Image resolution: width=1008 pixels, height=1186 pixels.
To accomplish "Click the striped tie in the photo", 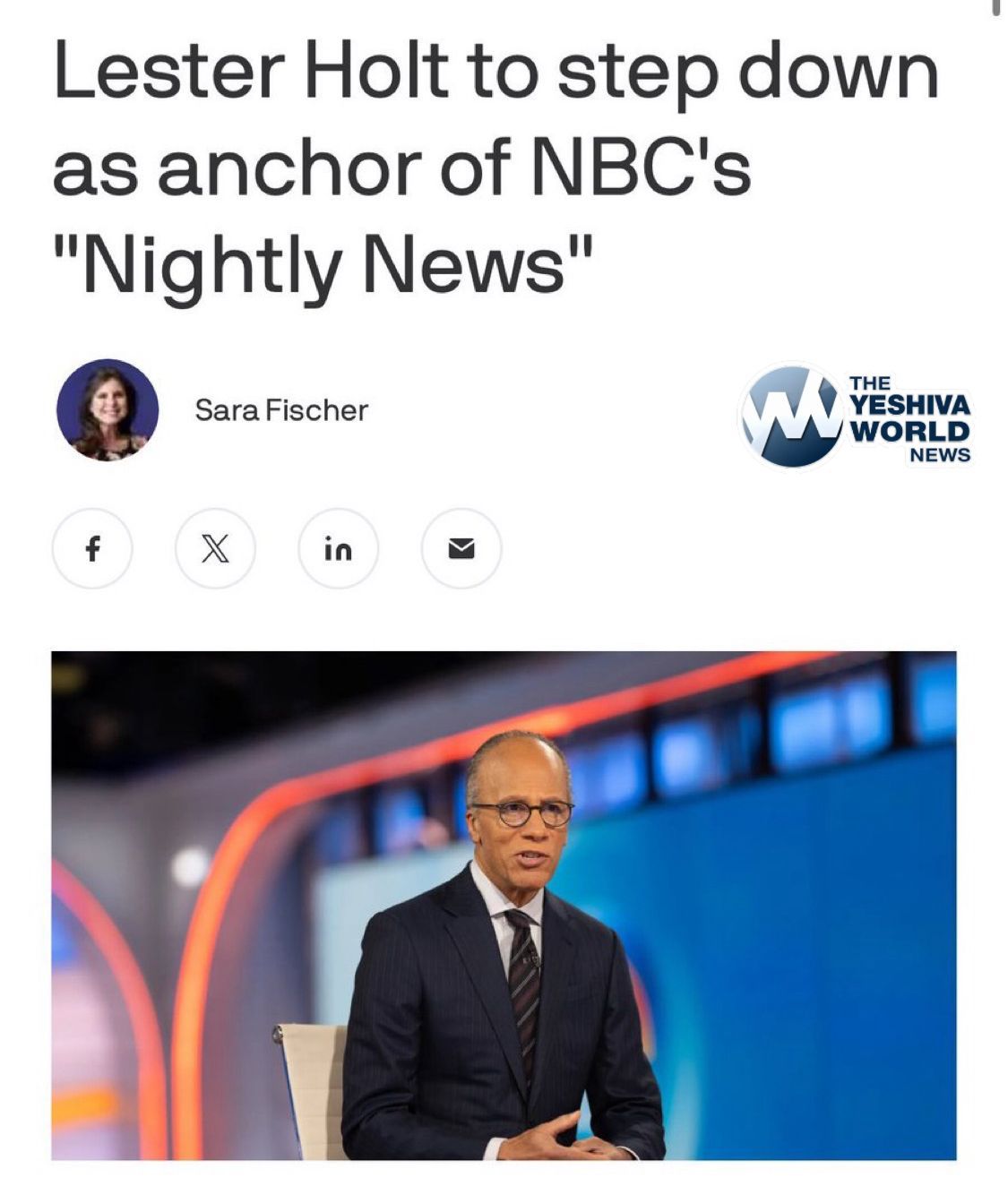I will tap(523, 985).
